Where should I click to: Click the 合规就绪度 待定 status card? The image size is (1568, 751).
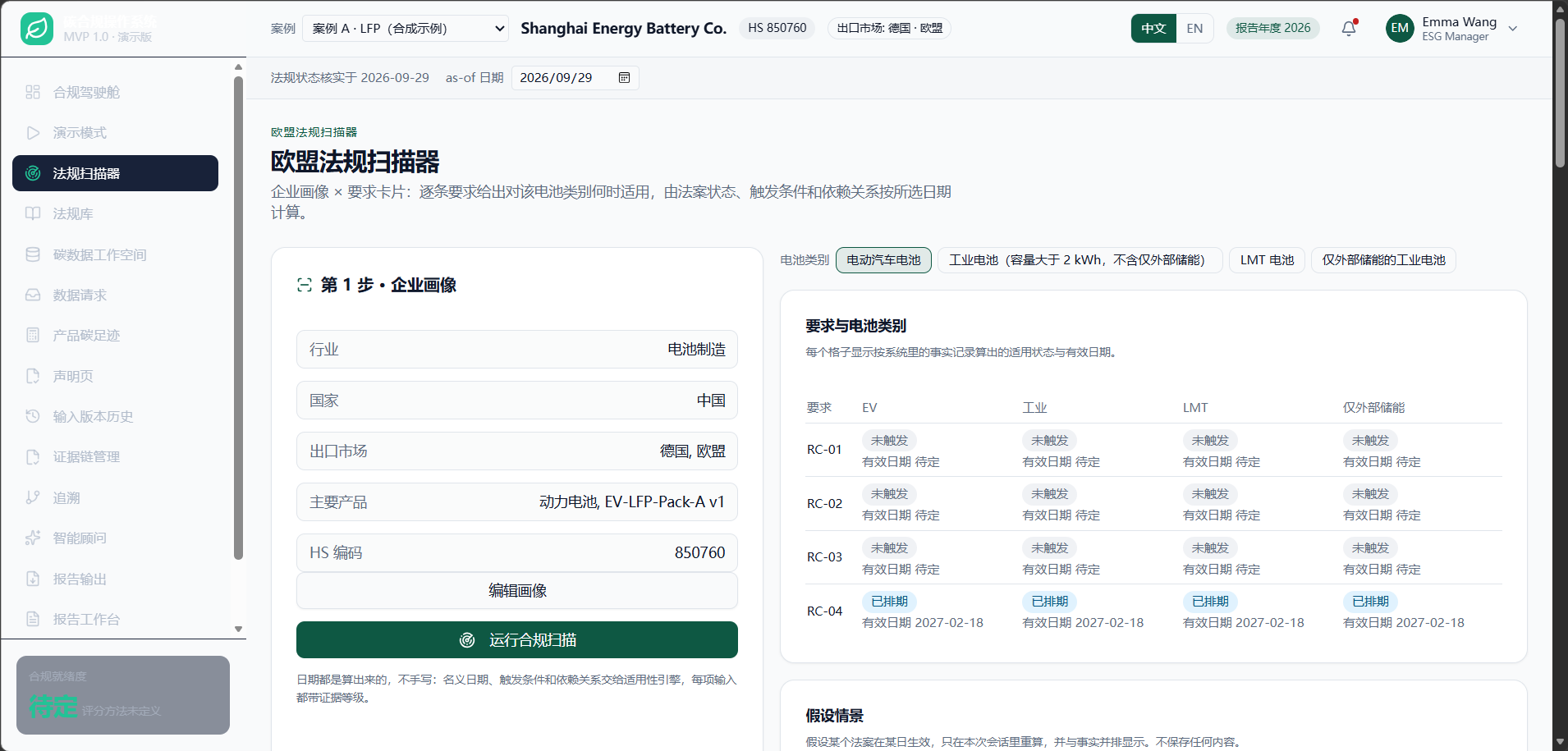click(123, 694)
